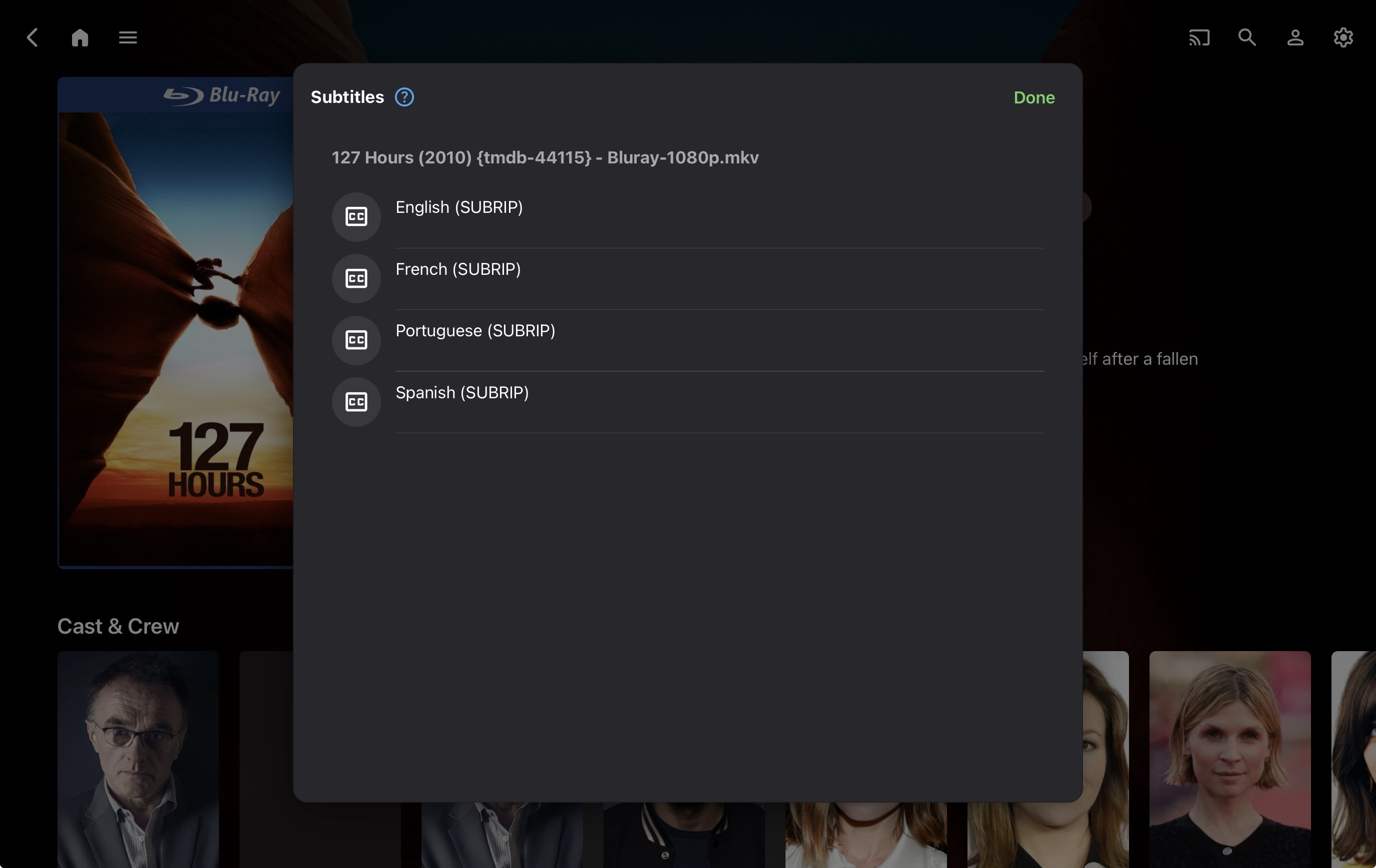Open the search magnifier icon

pyautogui.click(x=1247, y=37)
